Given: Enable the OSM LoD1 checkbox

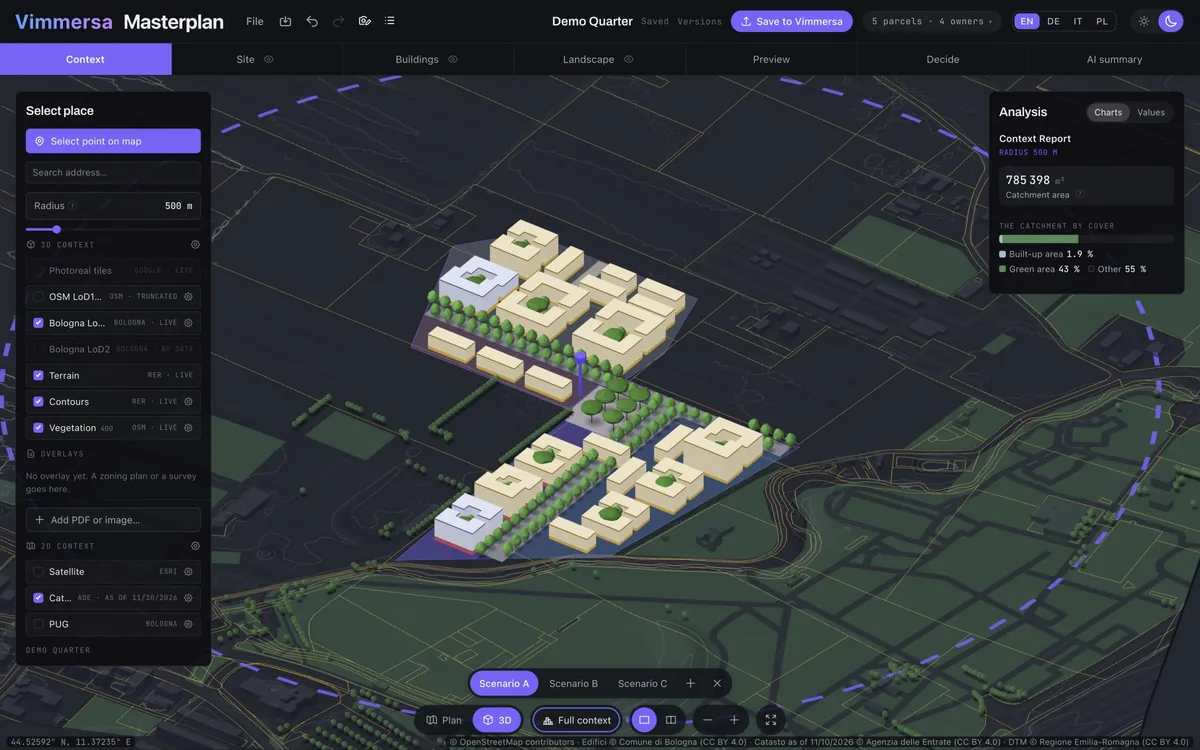Looking at the screenshot, I should 38,297.
